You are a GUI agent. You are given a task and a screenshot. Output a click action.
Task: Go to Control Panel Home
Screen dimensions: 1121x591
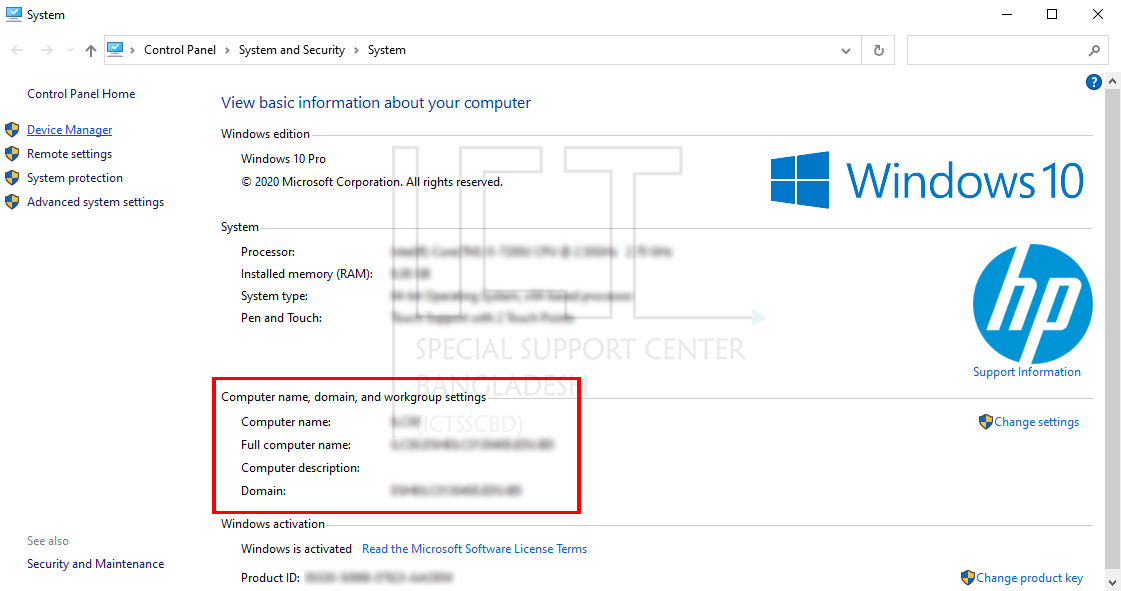tap(81, 94)
